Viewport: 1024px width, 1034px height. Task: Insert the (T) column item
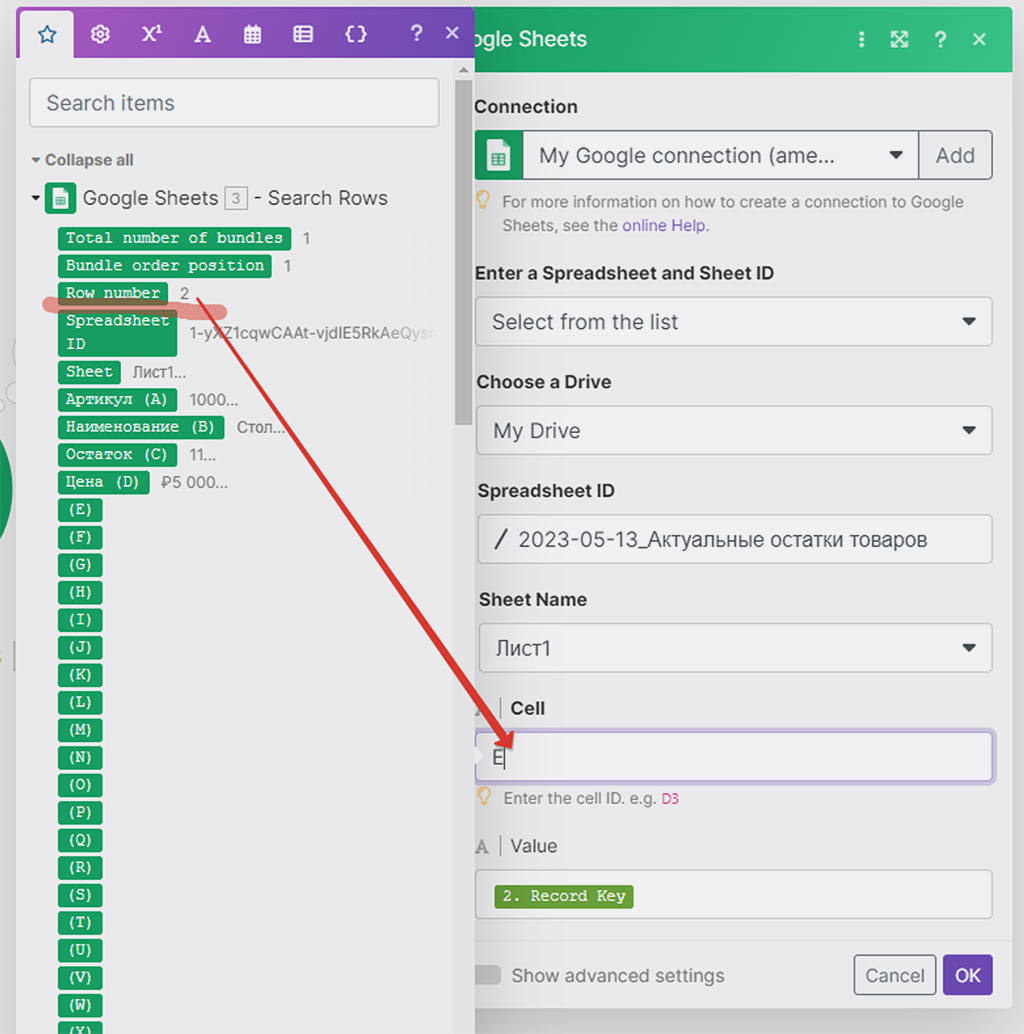click(80, 923)
